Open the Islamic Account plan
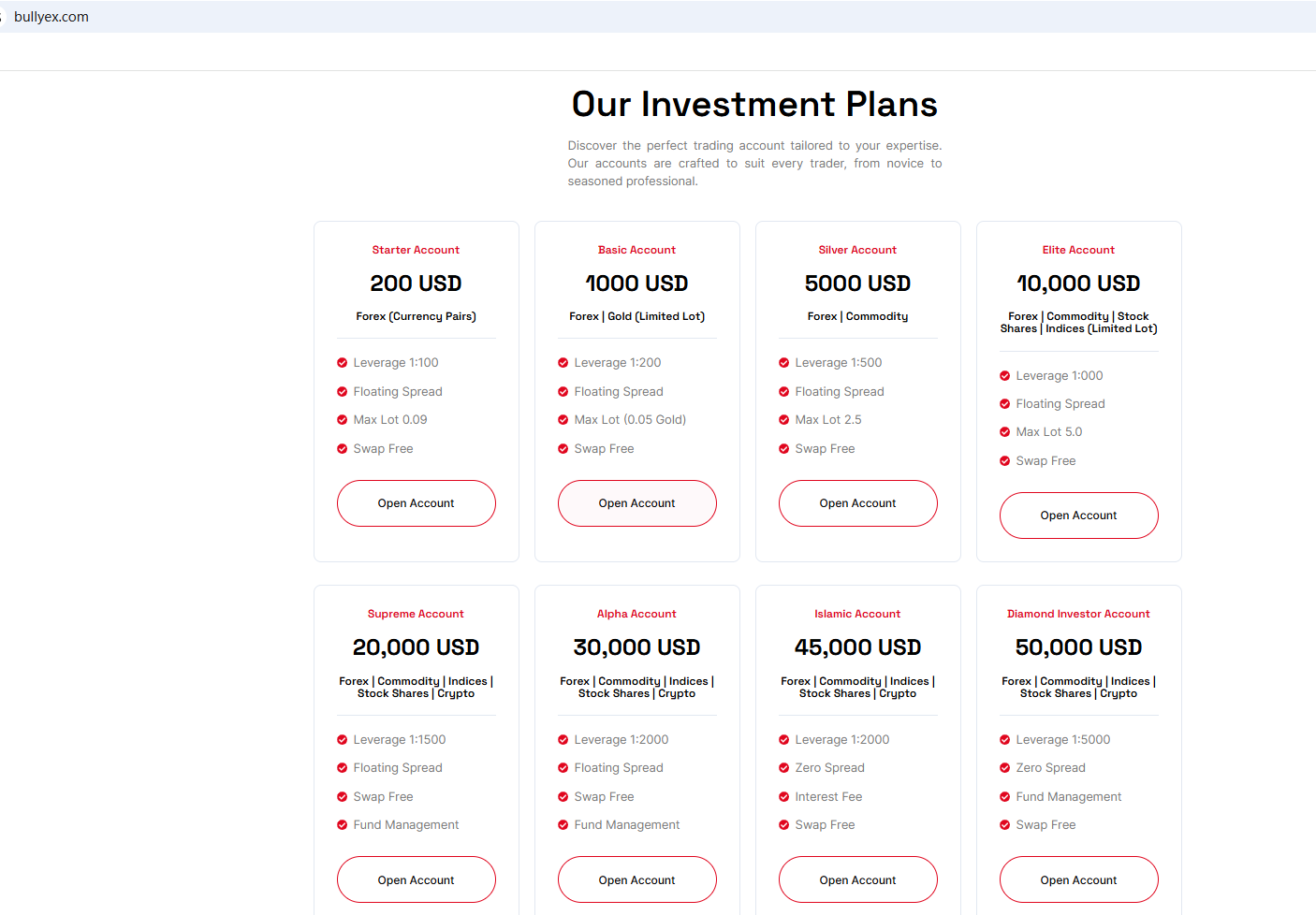The image size is (1316, 915). point(857,880)
